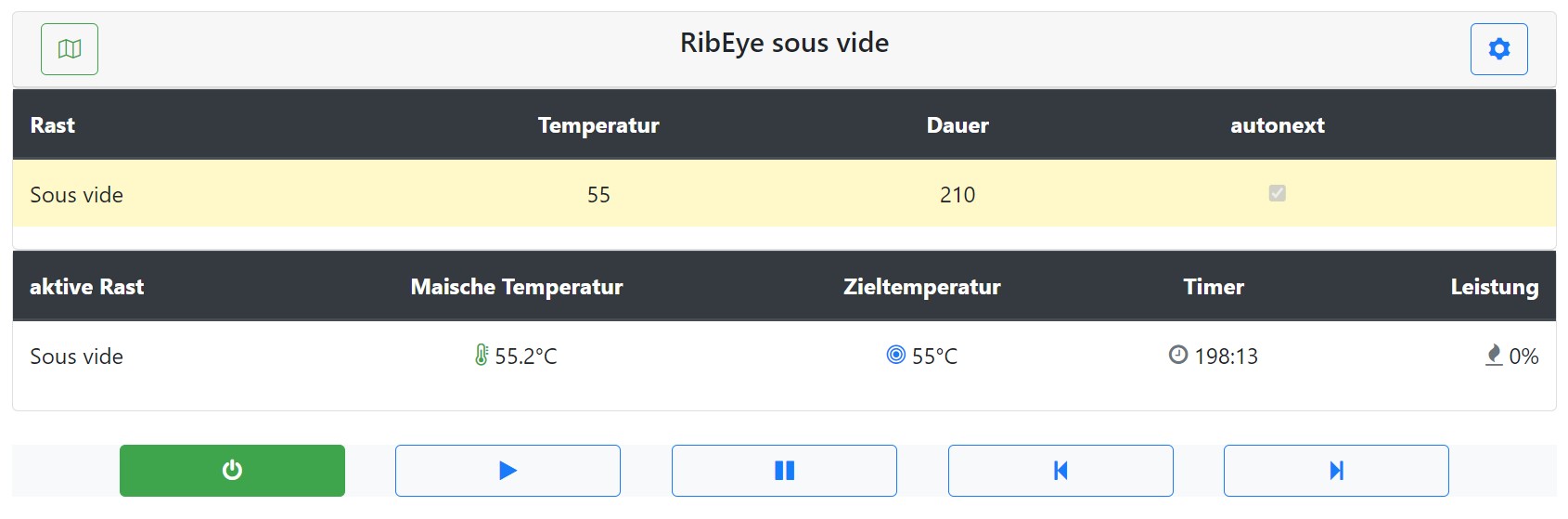Click the target icon beside 55°C

pos(895,355)
